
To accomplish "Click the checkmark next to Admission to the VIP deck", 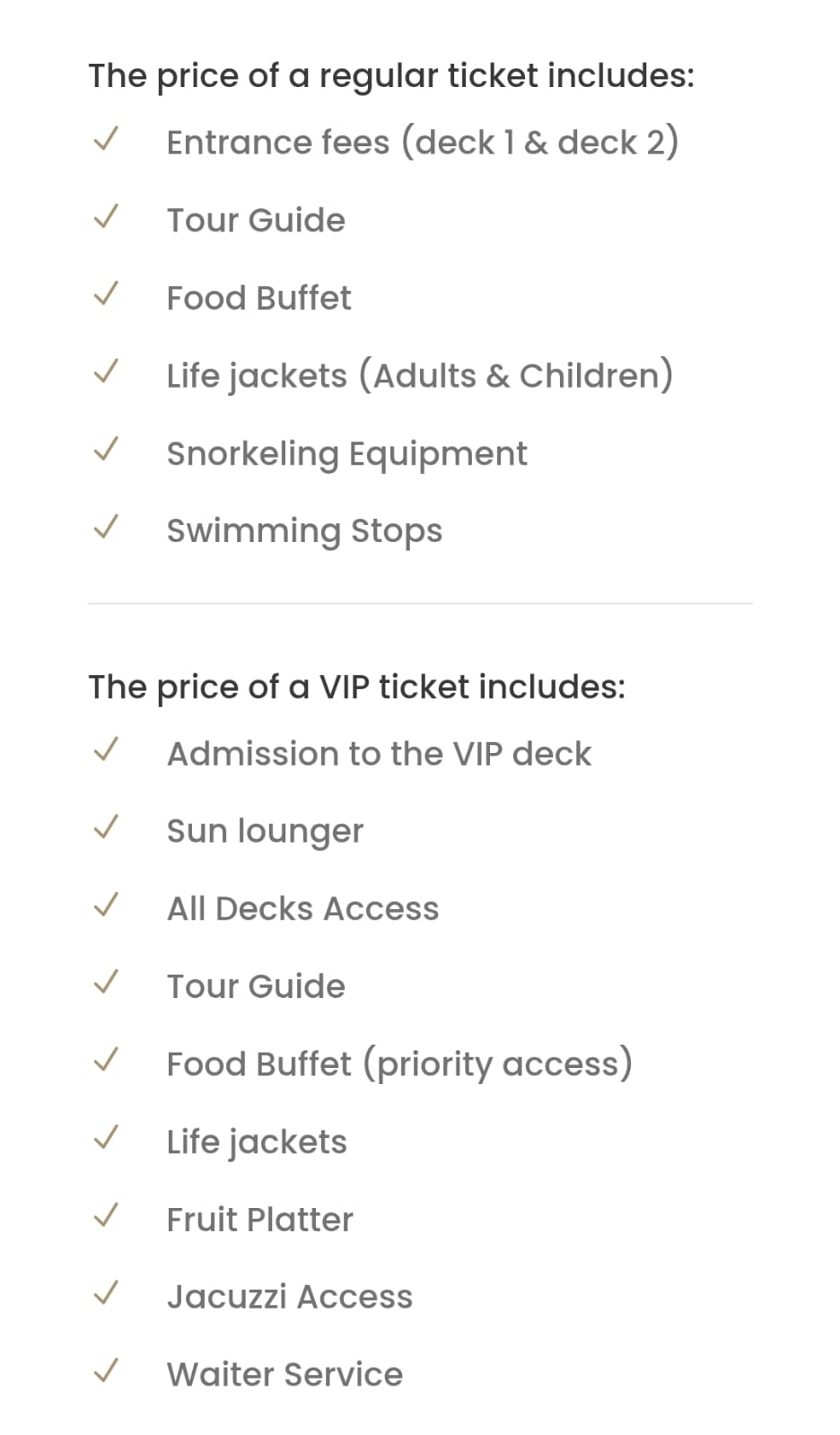I will (106, 750).
